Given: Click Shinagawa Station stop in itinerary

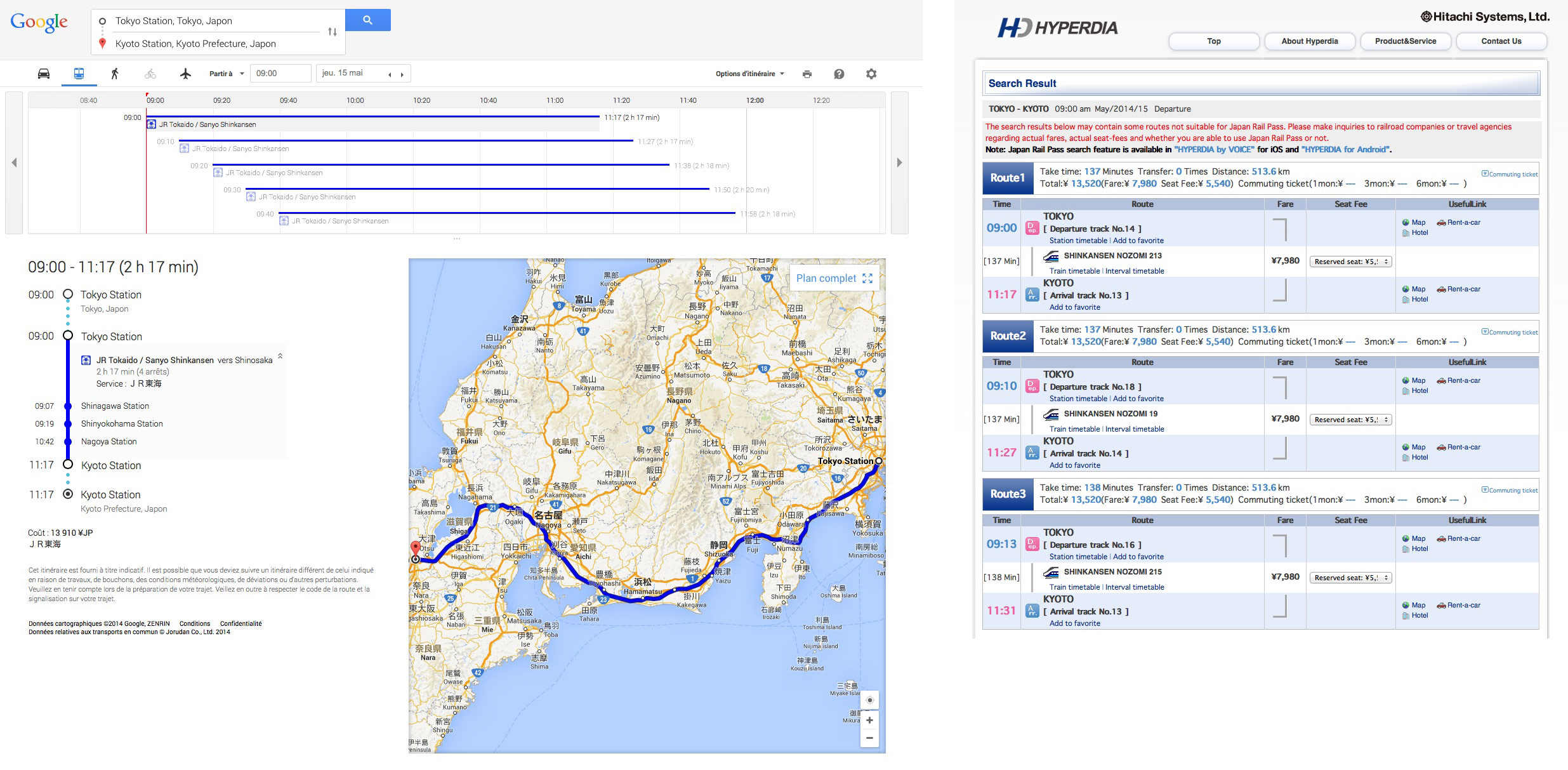Looking at the screenshot, I should click(x=115, y=406).
